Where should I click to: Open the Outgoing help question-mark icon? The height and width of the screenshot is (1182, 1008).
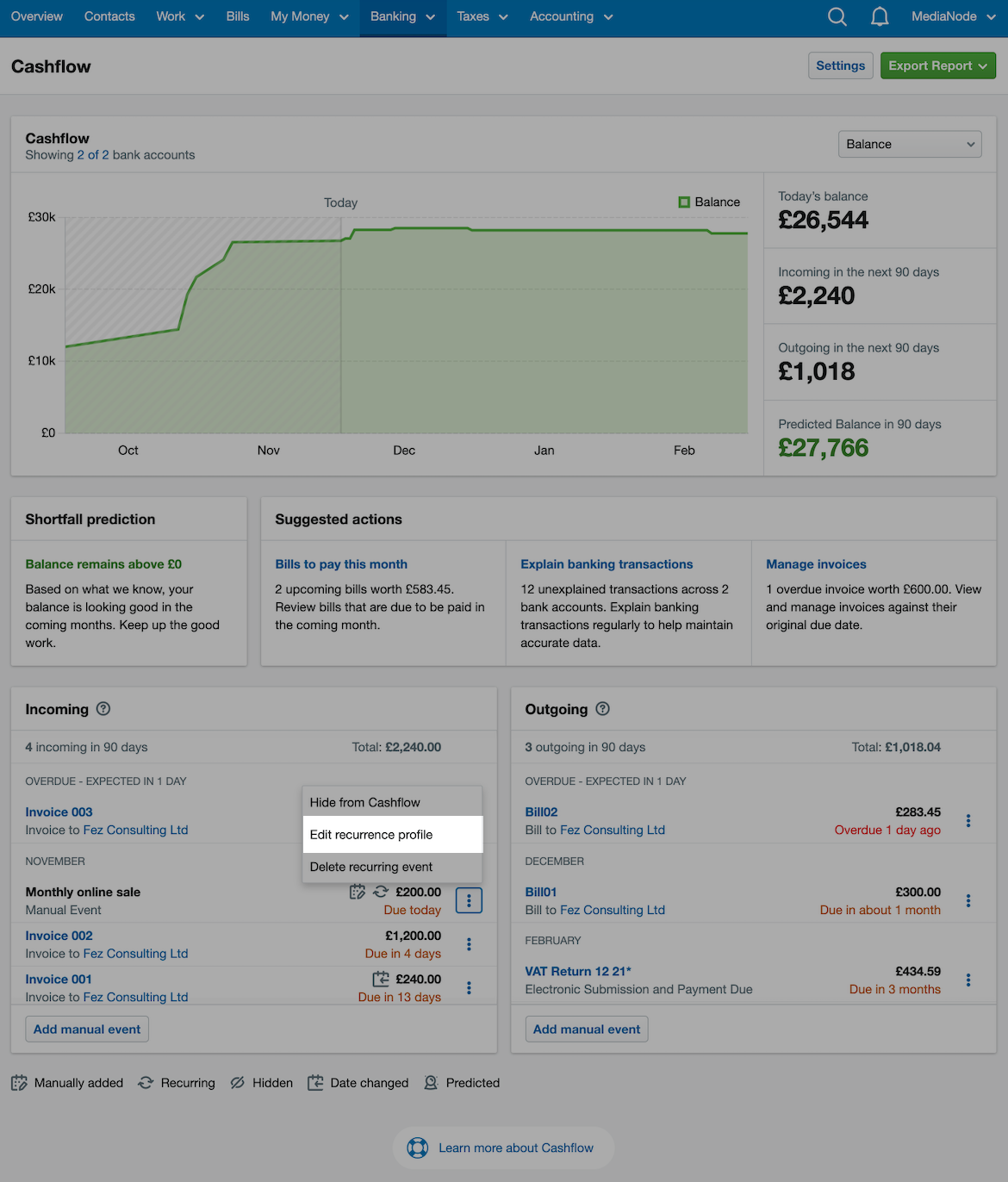(603, 708)
